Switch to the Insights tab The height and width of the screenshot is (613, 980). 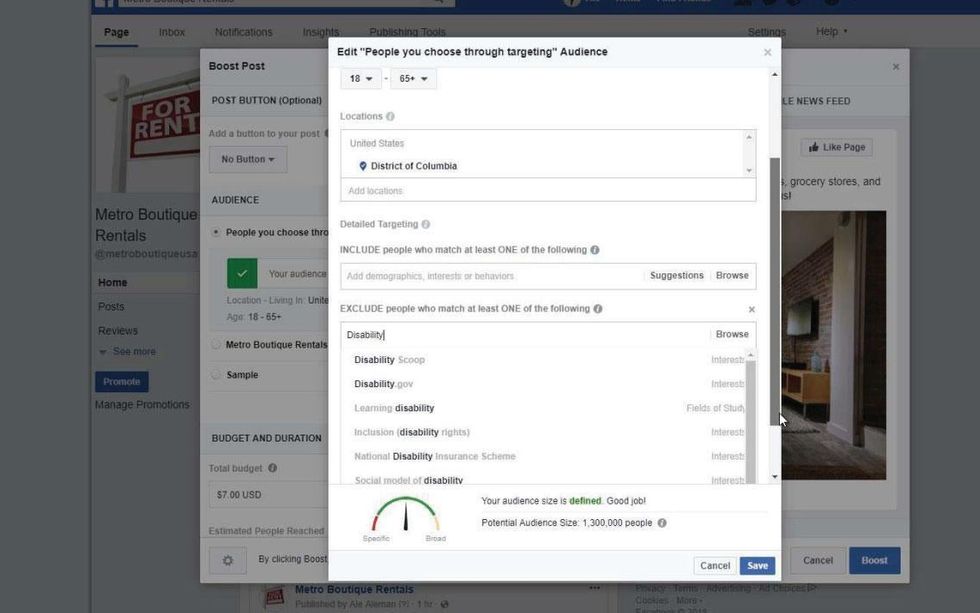[320, 32]
